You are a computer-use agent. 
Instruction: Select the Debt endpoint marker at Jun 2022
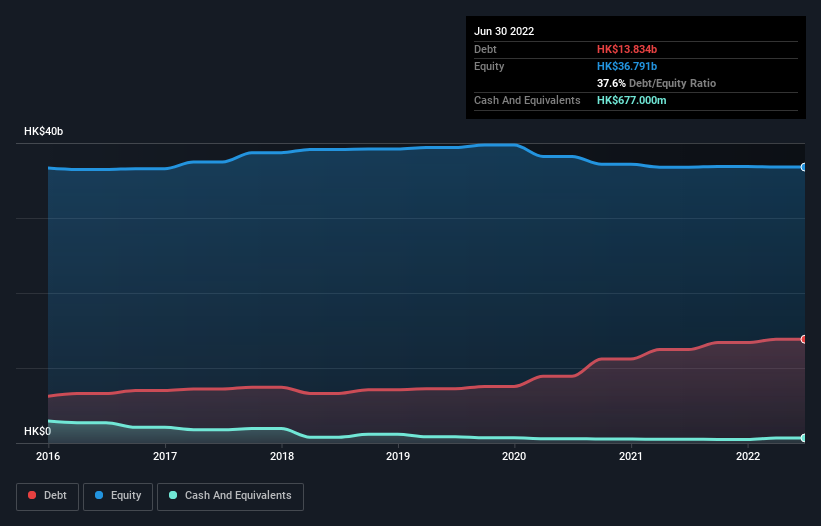point(804,339)
